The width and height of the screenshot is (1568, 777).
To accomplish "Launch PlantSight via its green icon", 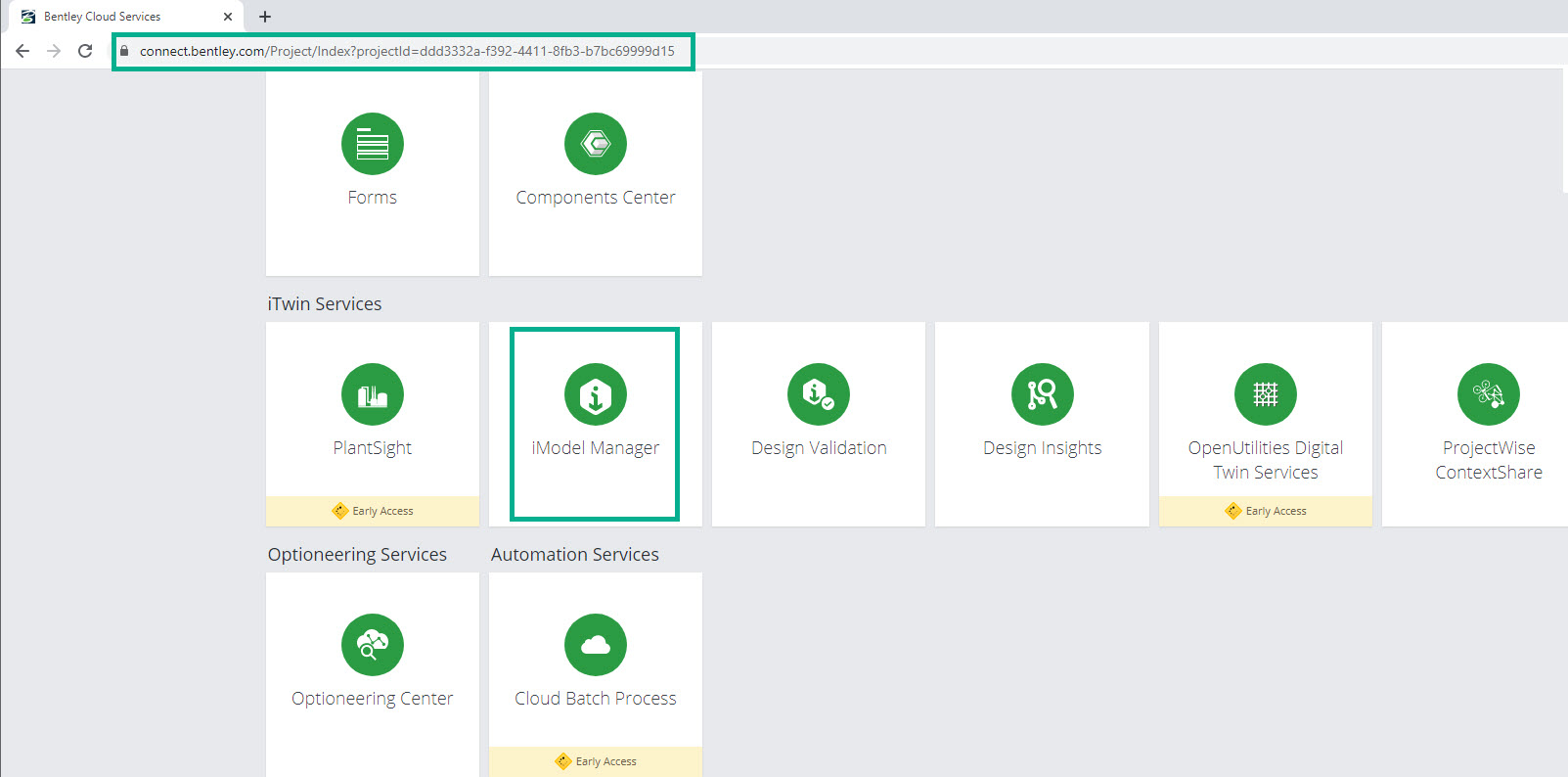I will pyautogui.click(x=373, y=394).
